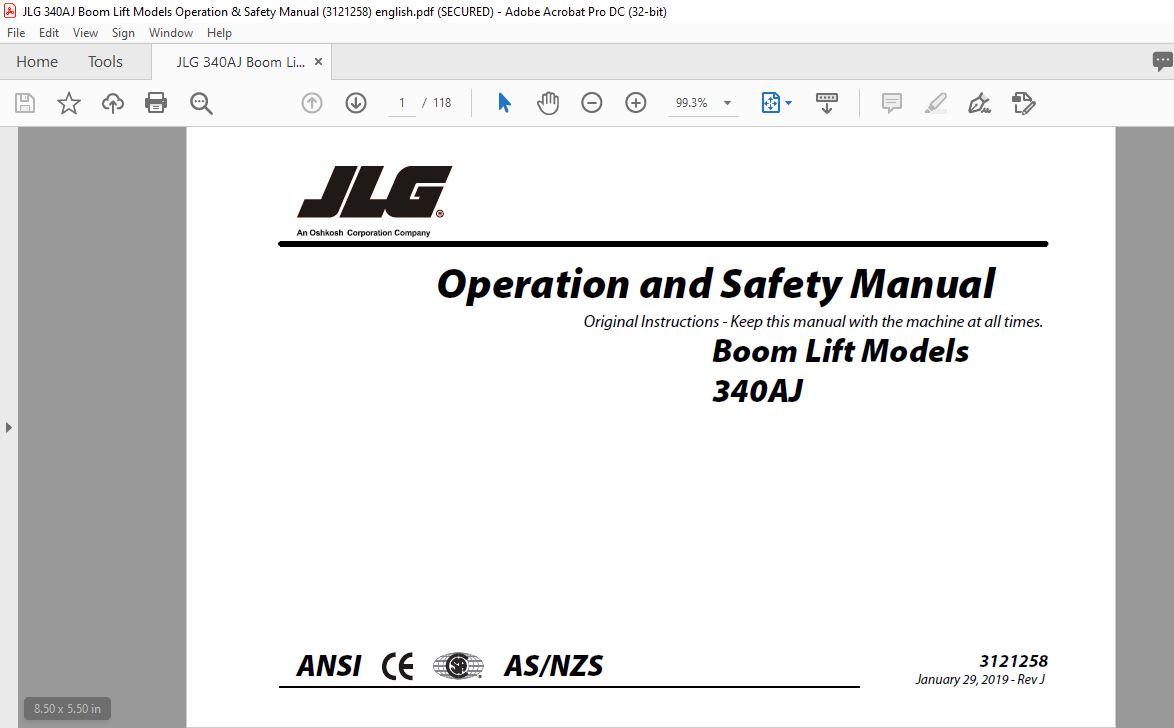The height and width of the screenshot is (728, 1174).
Task: Open zoom level dropdown arrow
Action: [x=727, y=103]
